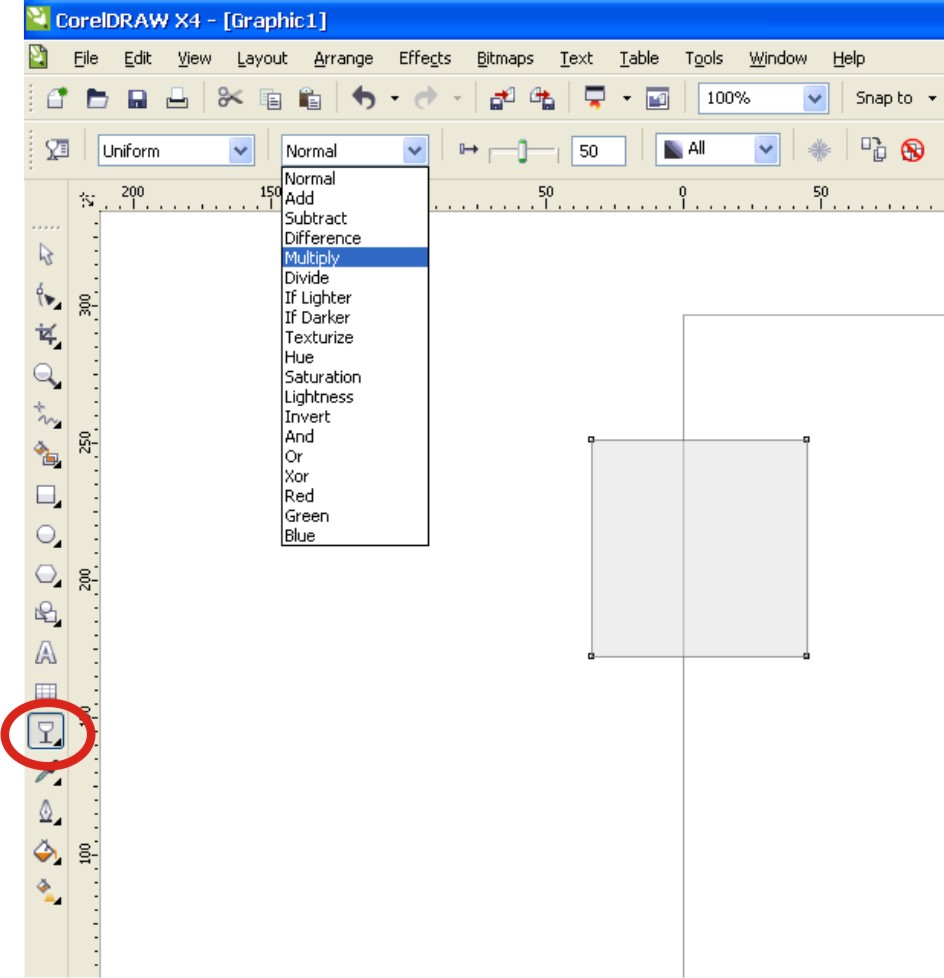Select the Table tool
The width and height of the screenshot is (944, 978).
point(46,691)
